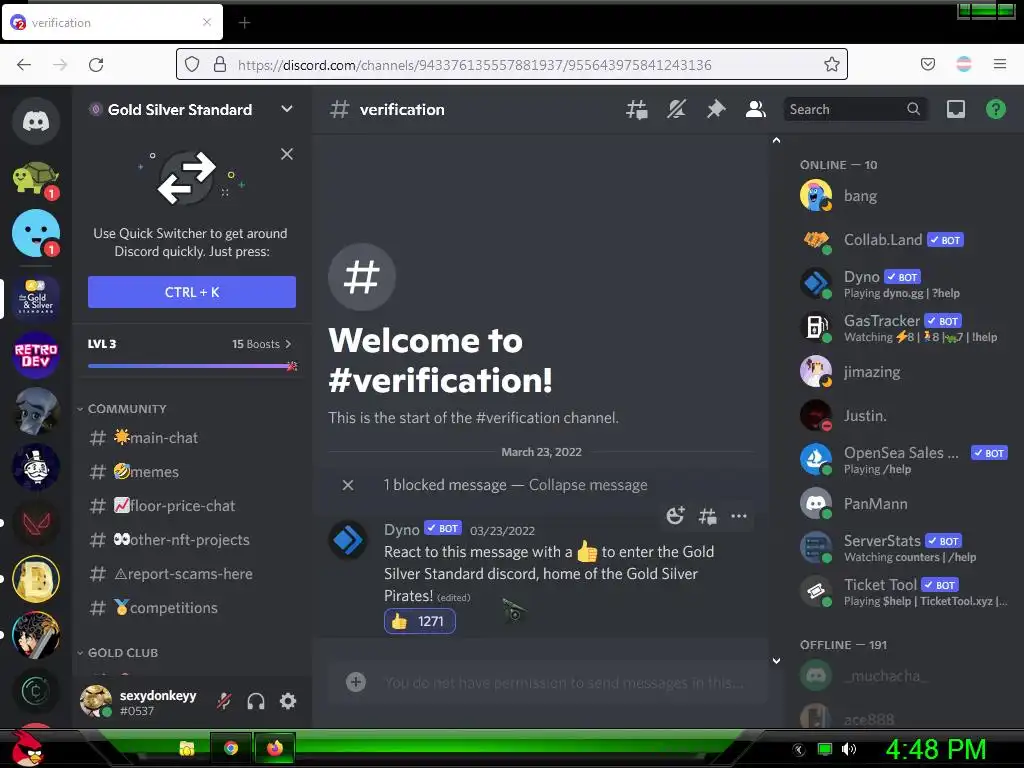Viewport: 1024px width, 768px height.
Task: Select GasTracker bot in member list
Action: [904, 328]
